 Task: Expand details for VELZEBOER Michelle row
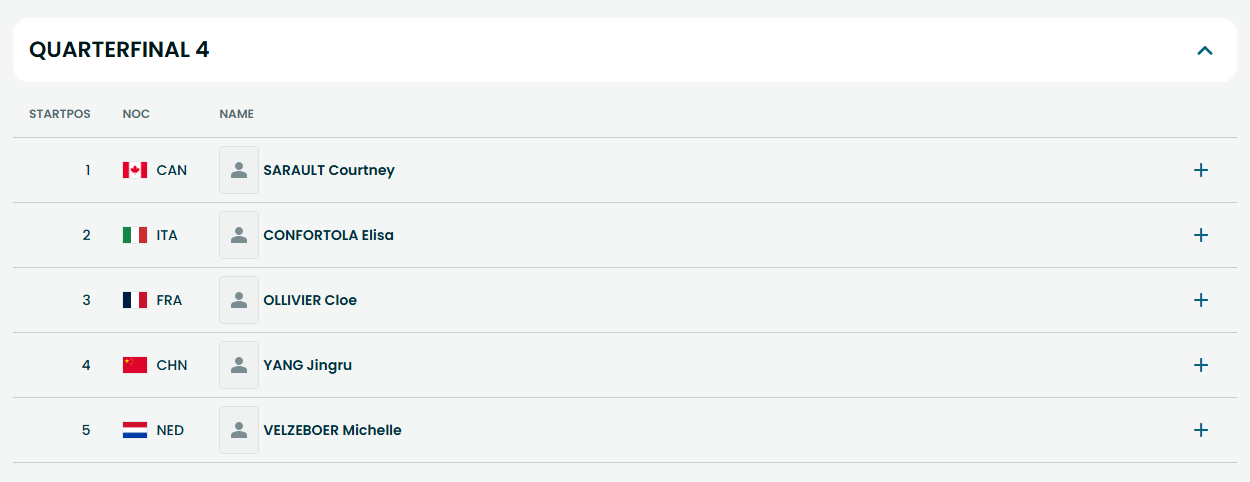pos(1201,430)
